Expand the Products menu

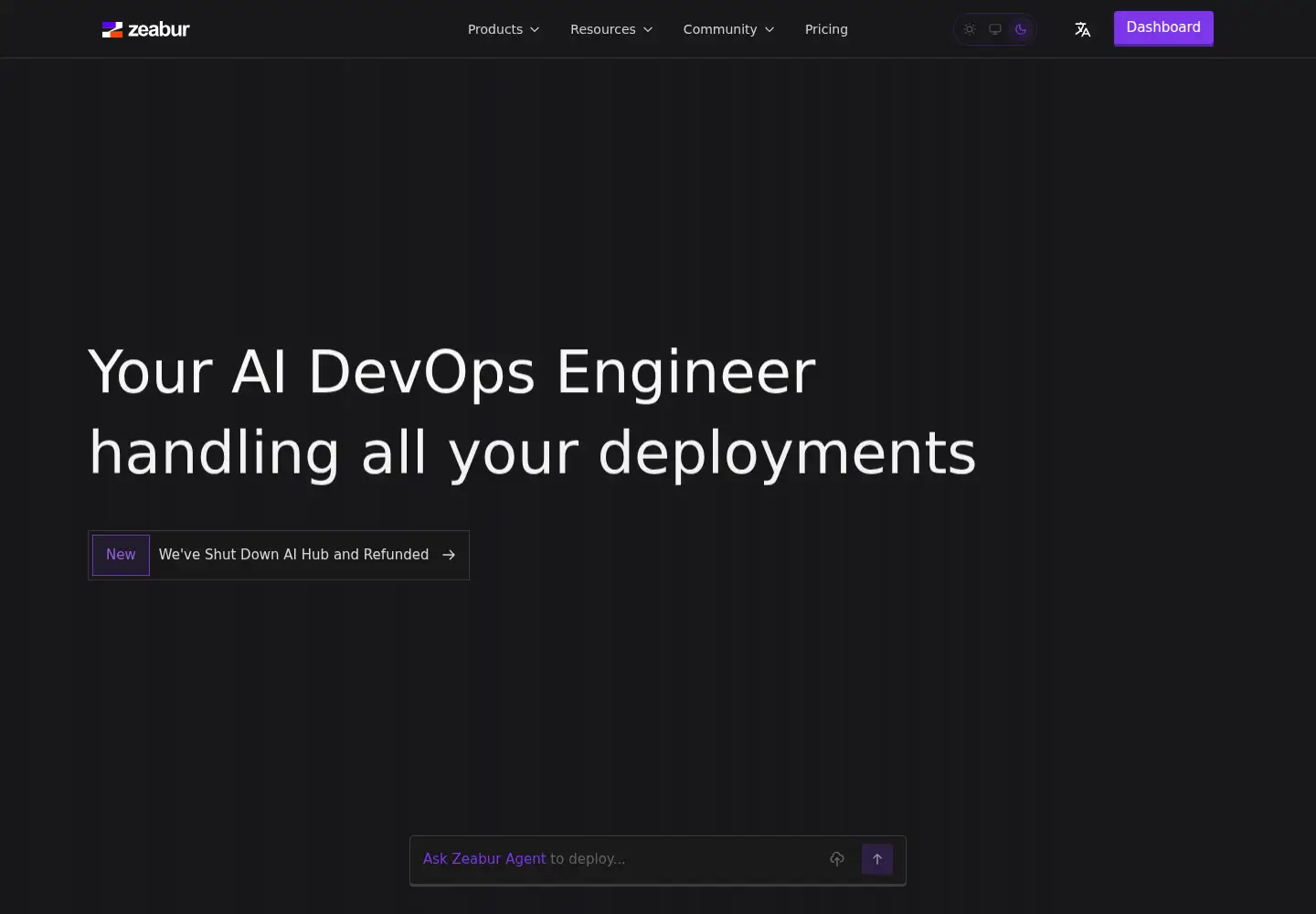pyautogui.click(x=504, y=29)
